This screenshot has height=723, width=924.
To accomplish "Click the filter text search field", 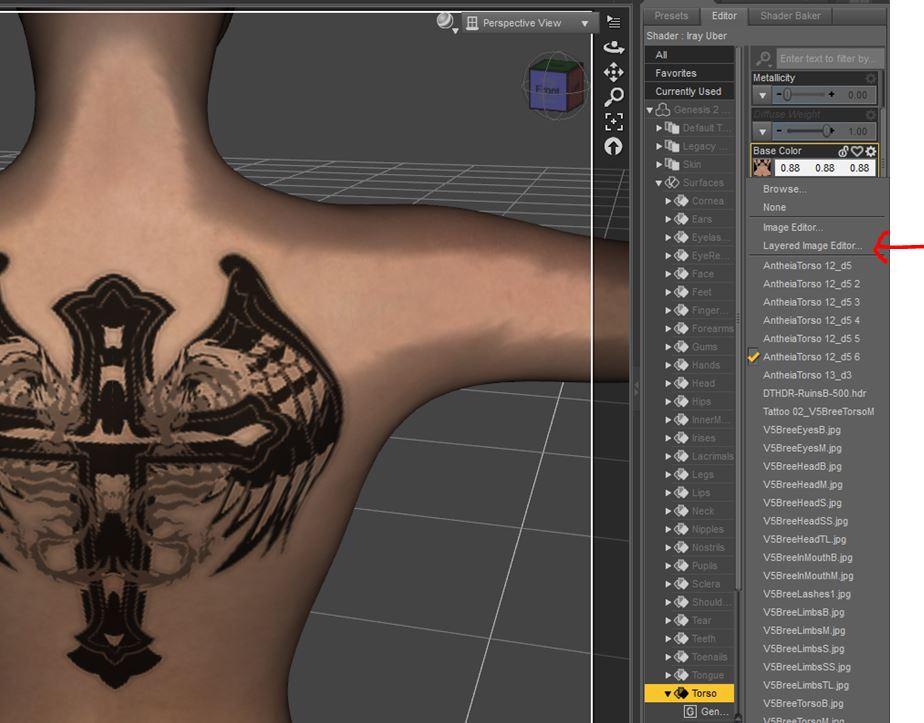I will pos(830,58).
